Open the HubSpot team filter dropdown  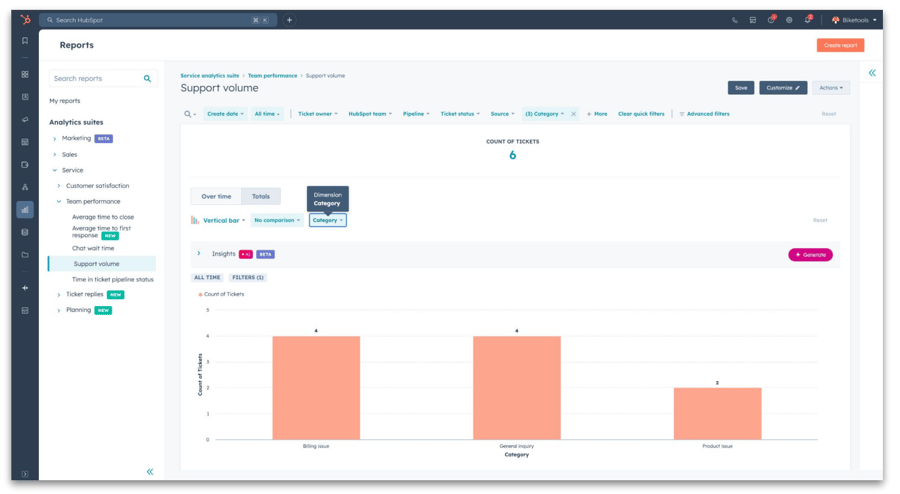(370, 114)
